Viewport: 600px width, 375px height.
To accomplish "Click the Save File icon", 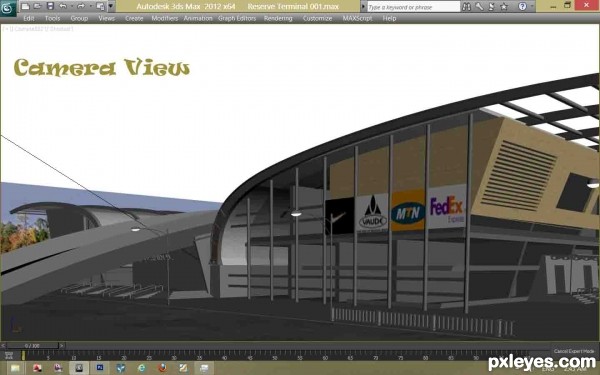I will tap(50, 6).
